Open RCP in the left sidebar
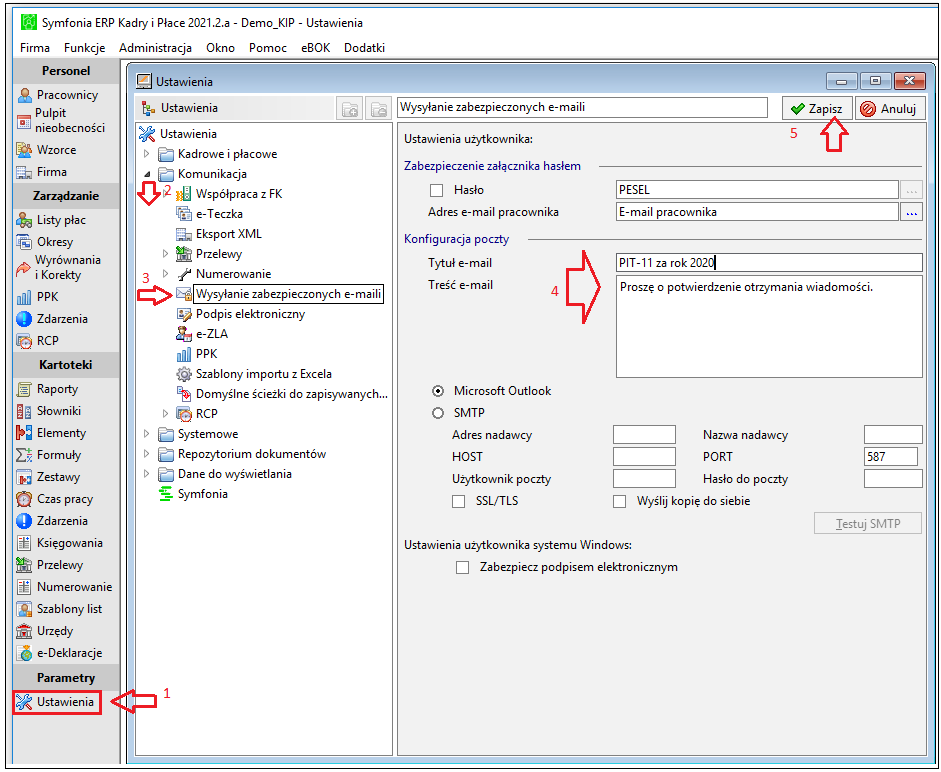 [38, 340]
